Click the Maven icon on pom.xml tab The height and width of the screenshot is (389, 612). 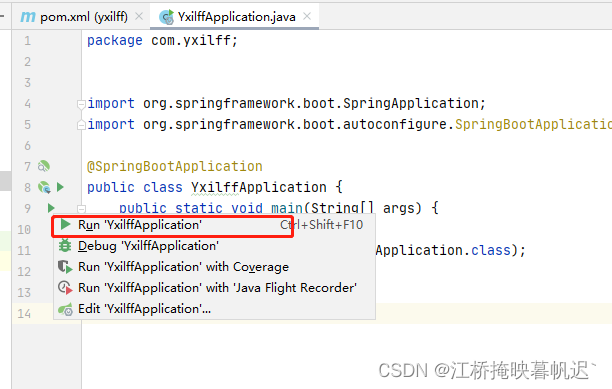click(x=28, y=17)
